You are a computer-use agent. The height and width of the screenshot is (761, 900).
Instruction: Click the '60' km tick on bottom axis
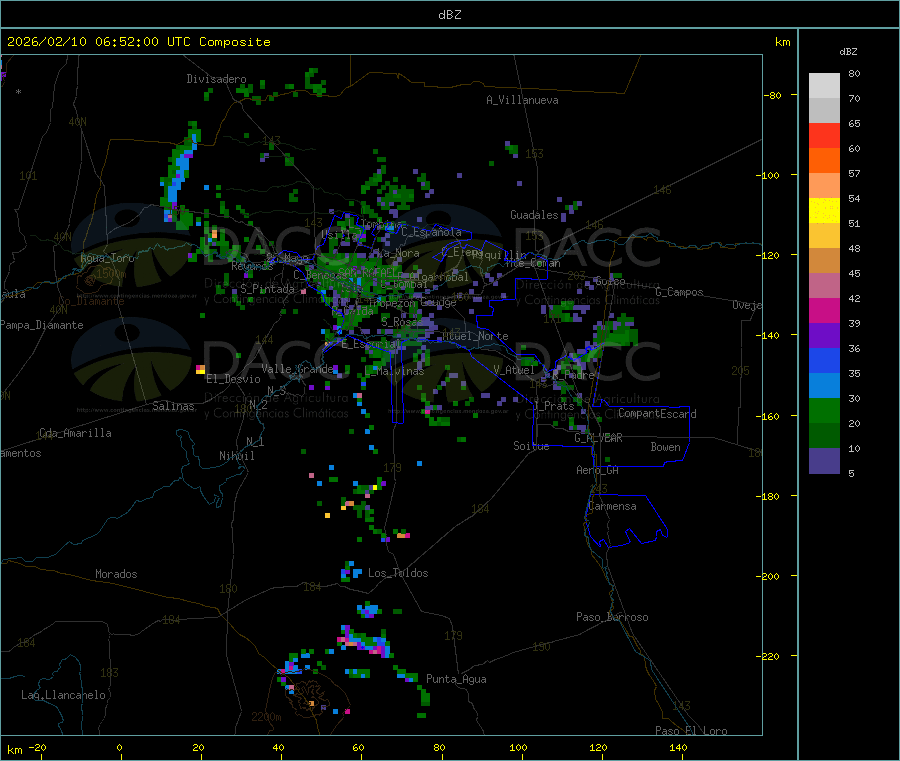(x=358, y=747)
